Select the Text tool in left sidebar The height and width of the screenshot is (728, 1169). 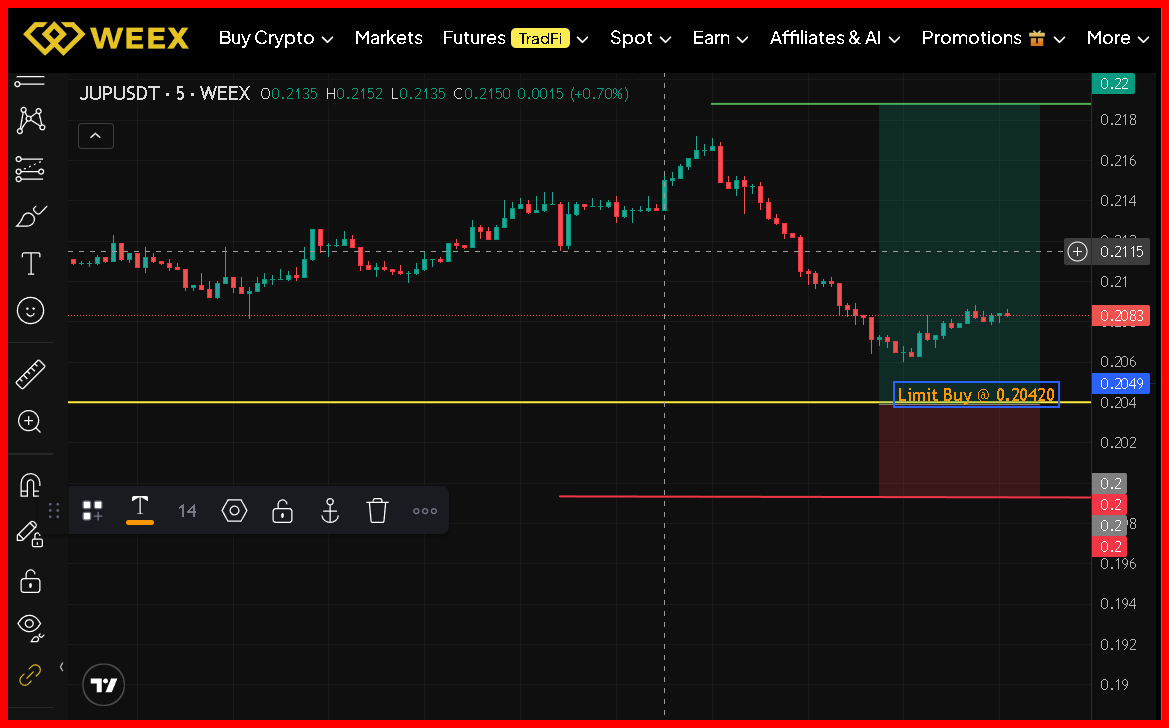tap(31, 263)
